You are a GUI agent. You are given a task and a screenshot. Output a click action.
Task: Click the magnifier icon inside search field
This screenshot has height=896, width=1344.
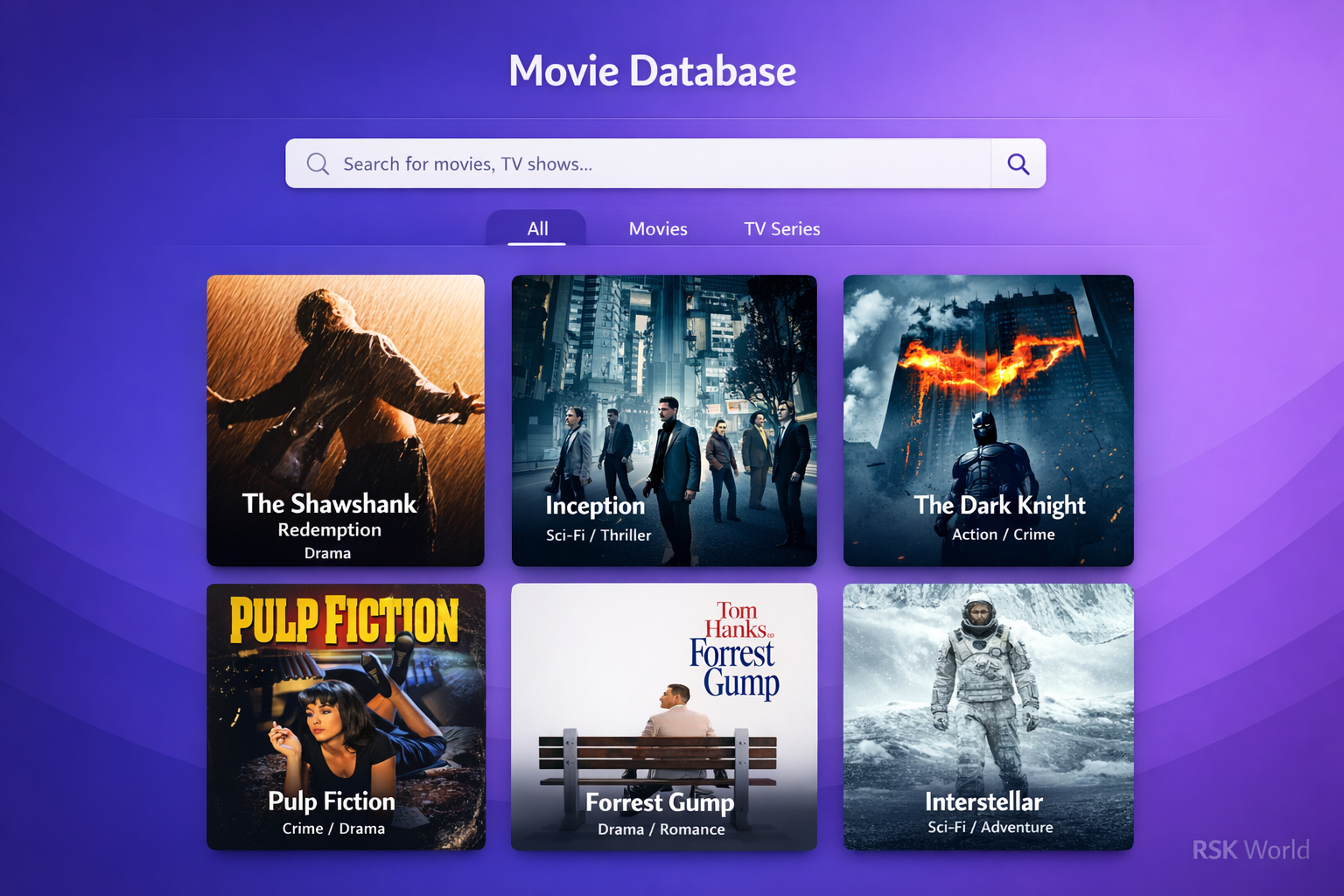pyautogui.click(x=318, y=164)
